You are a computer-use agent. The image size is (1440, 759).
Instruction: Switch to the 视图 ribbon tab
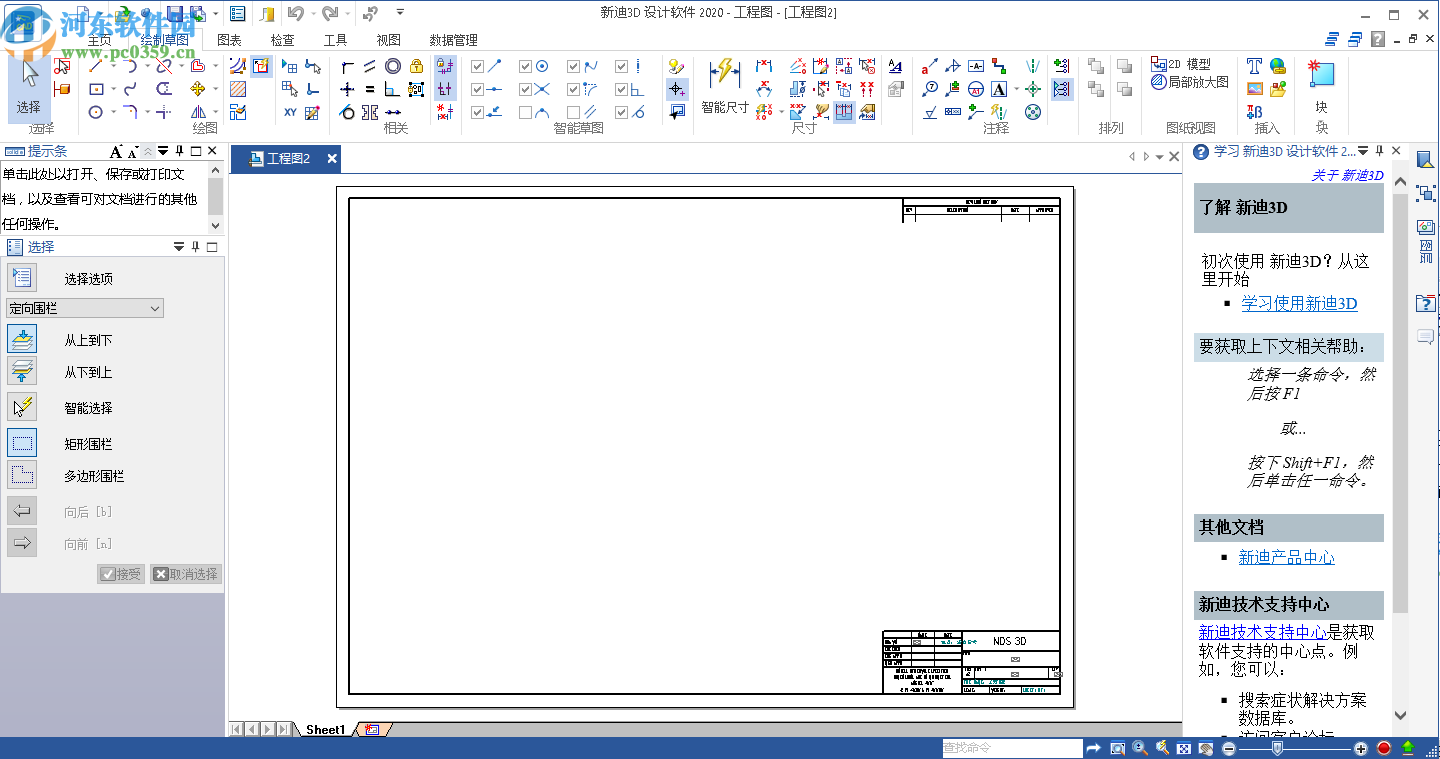pos(389,40)
